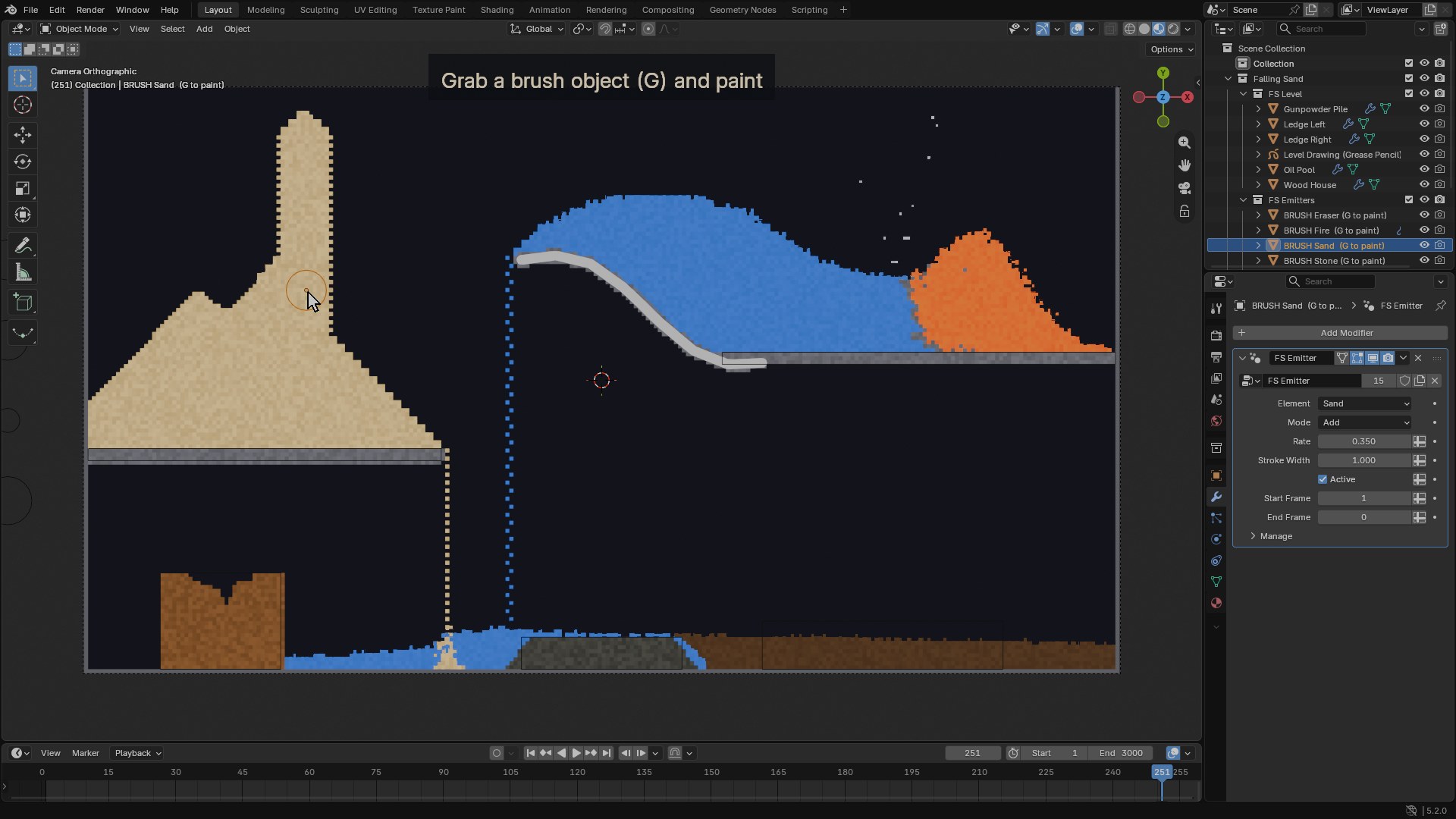Screen dimensions: 1456x819
Task: Adjust the Rate value slider
Action: pyautogui.click(x=1363, y=441)
